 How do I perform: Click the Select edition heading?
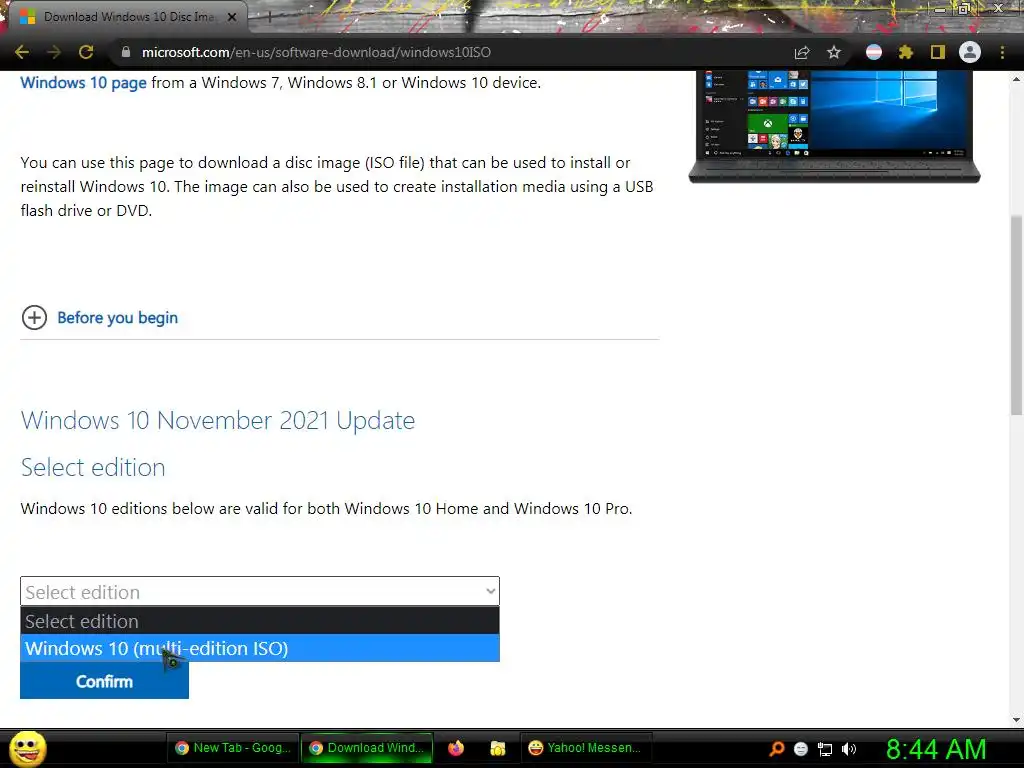[93, 468]
